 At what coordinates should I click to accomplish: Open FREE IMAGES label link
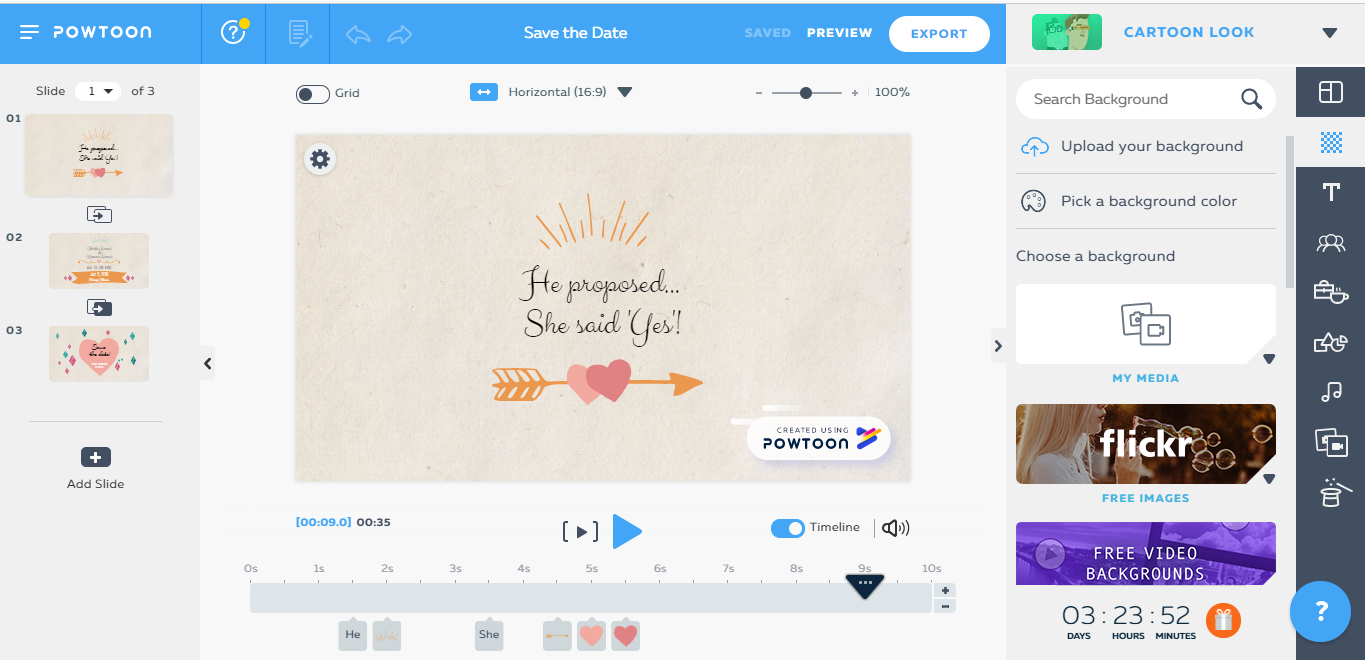pos(1146,498)
